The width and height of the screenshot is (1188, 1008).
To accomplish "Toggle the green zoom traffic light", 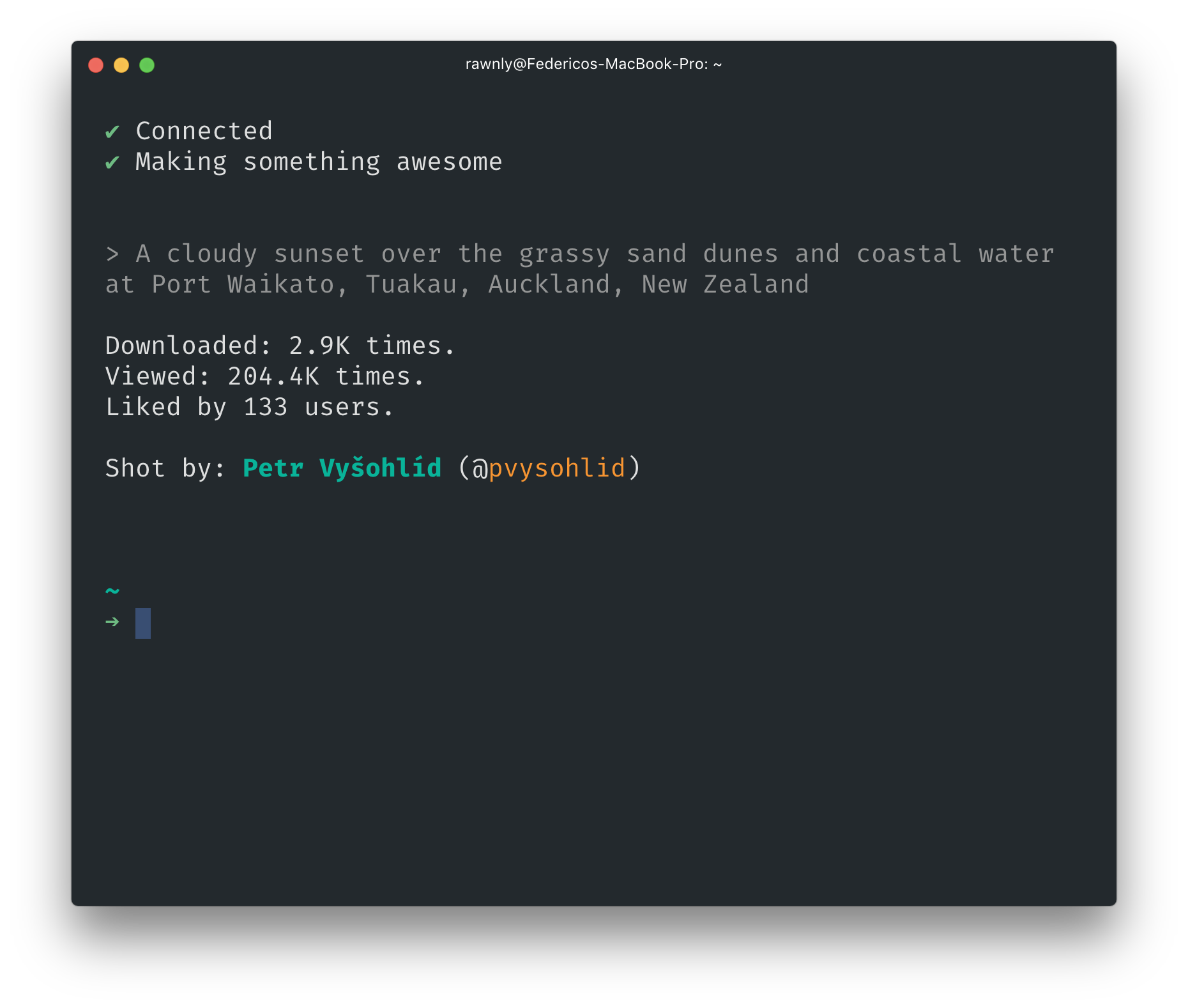I will (x=147, y=65).
